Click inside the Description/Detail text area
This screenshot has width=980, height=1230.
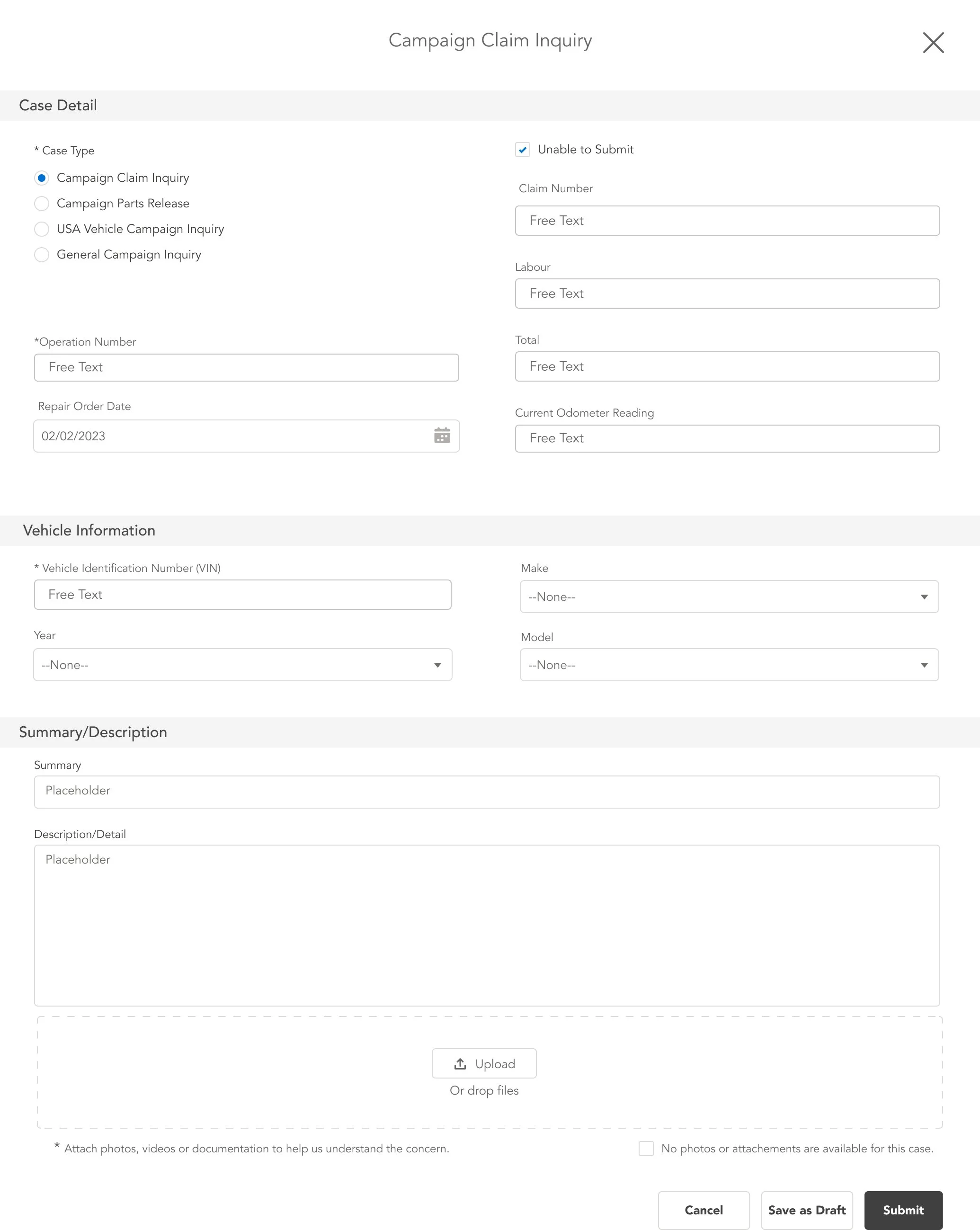coord(487,926)
